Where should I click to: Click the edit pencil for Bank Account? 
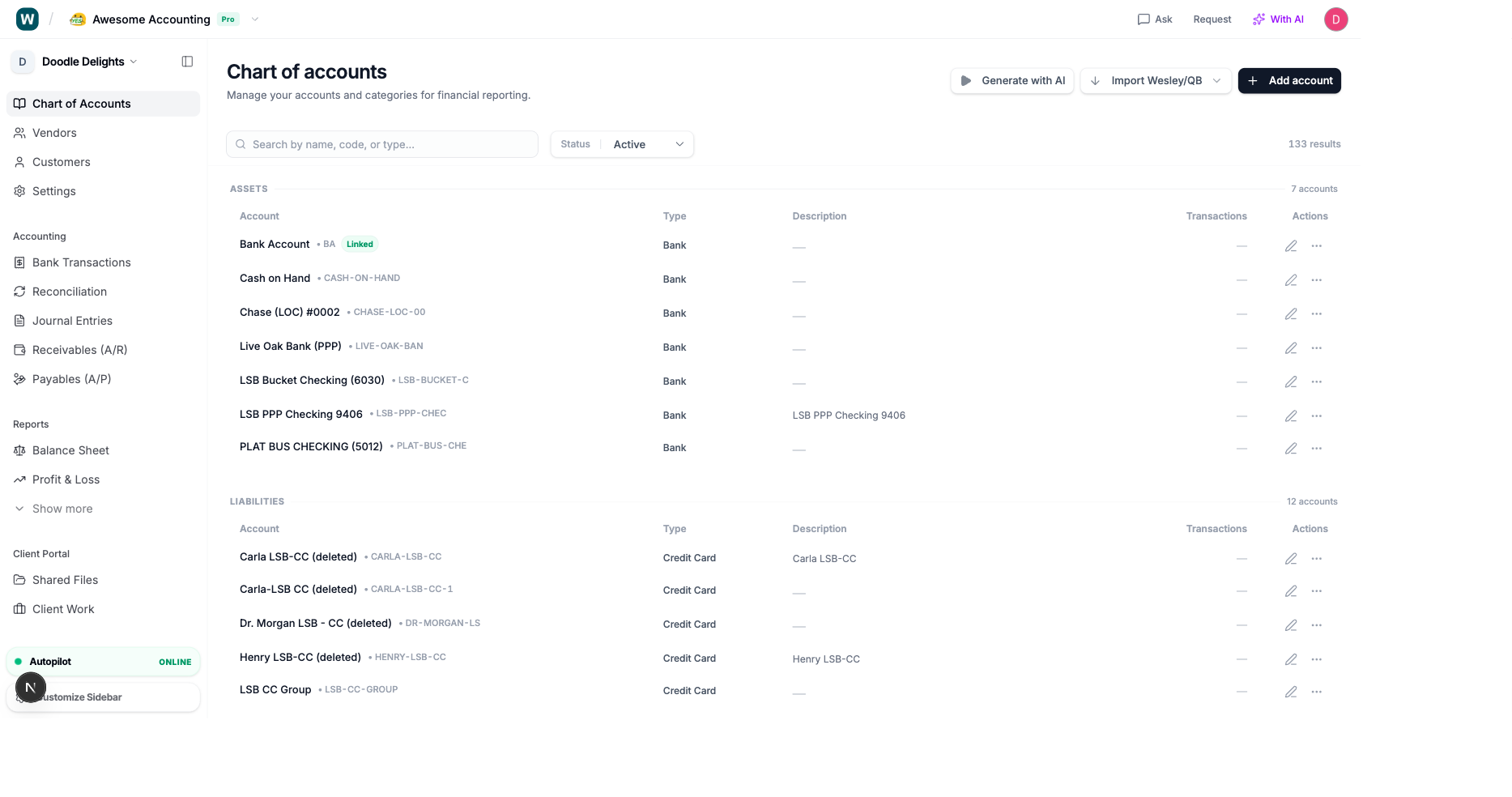[x=1291, y=246]
